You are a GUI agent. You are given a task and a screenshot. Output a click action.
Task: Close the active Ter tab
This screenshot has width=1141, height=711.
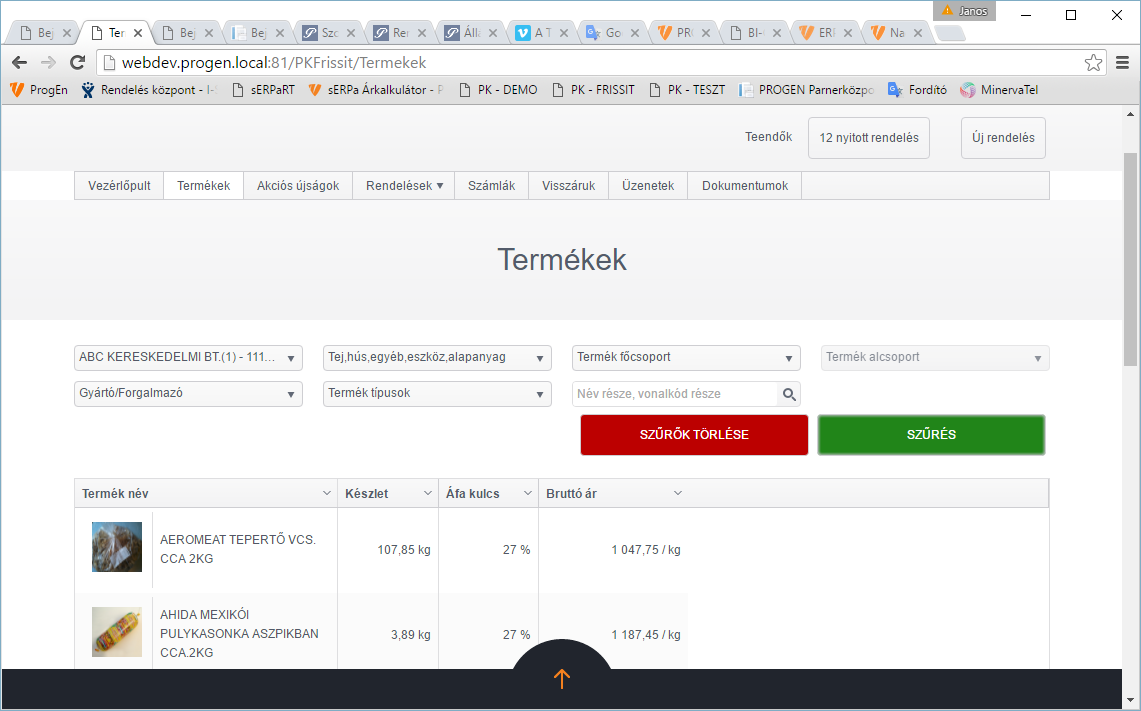[138, 33]
